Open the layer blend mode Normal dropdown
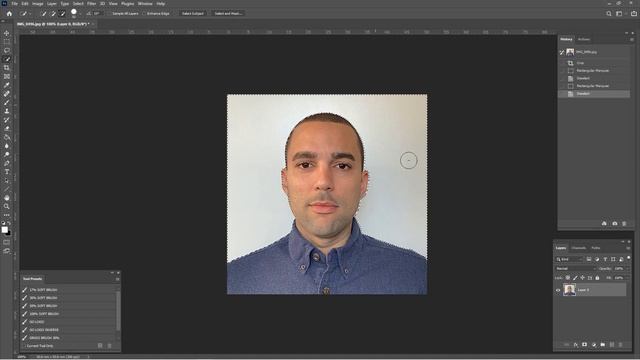Viewport: 640px width, 360px height. [x=575, y=269]
